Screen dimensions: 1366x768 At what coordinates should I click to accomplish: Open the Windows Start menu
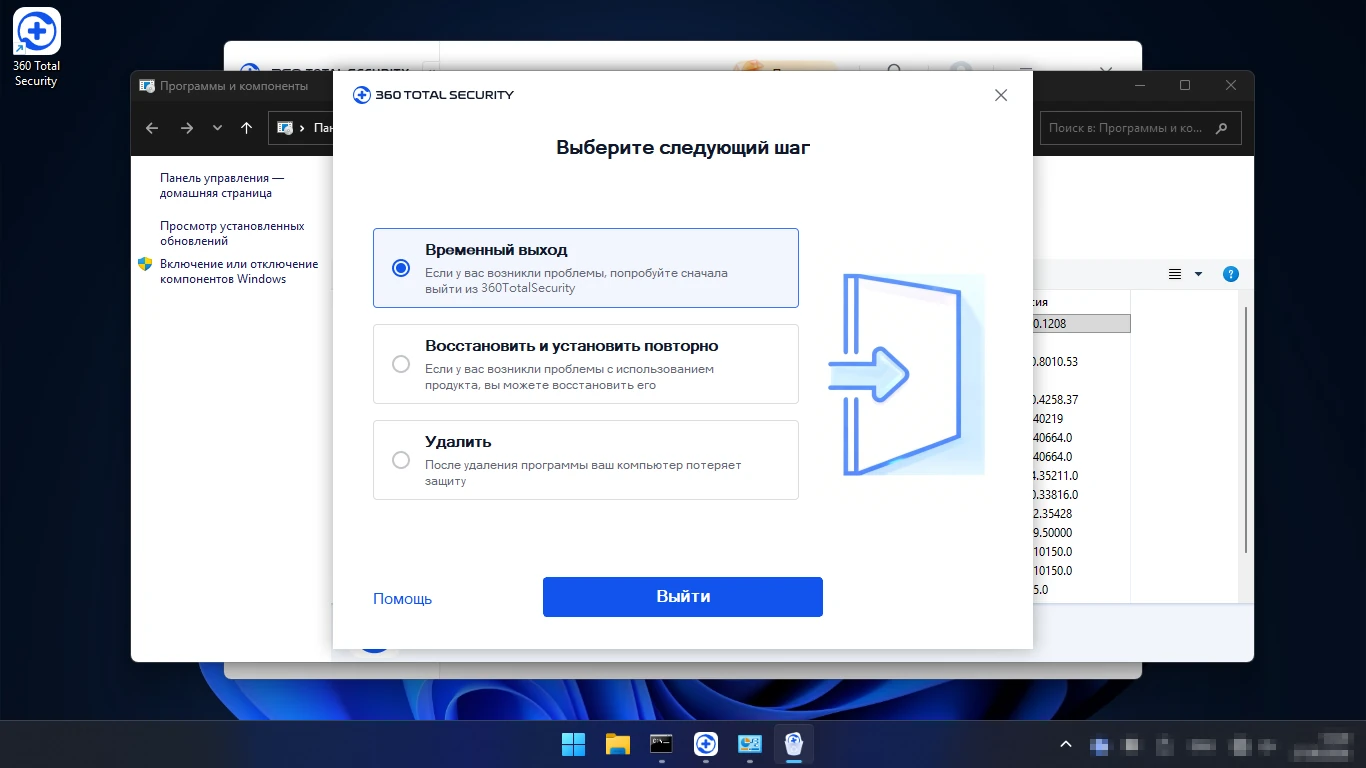tap(574, 744)
